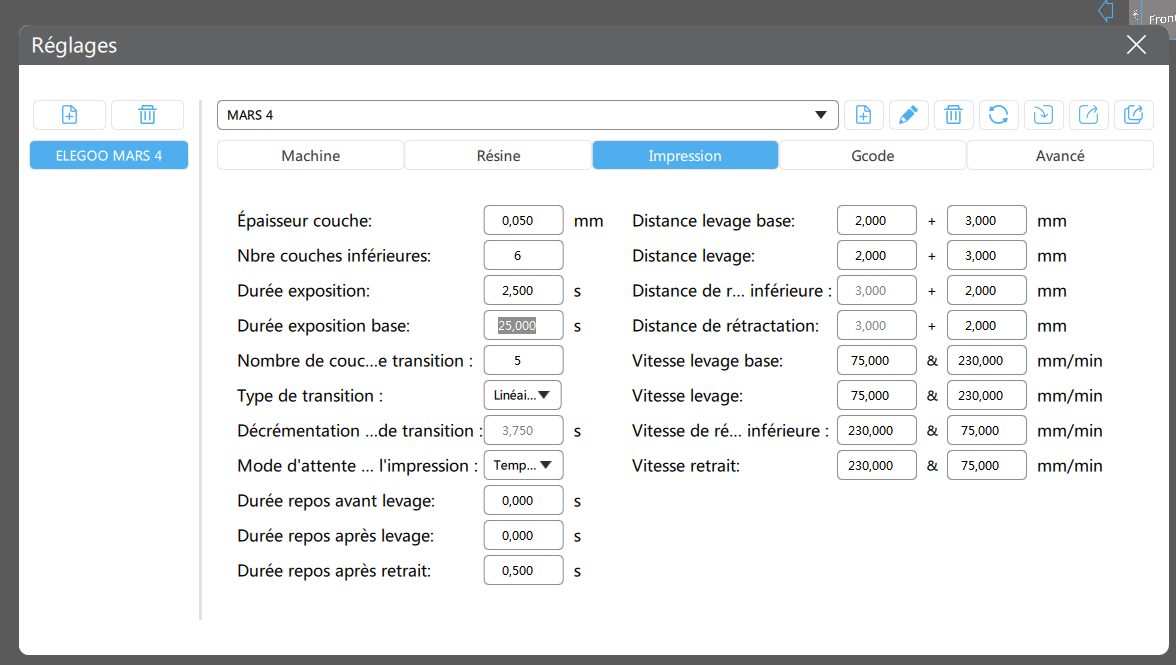Open Mode d'attente l'impression dropdown
1176x665 pixels.
pos(524,465)
